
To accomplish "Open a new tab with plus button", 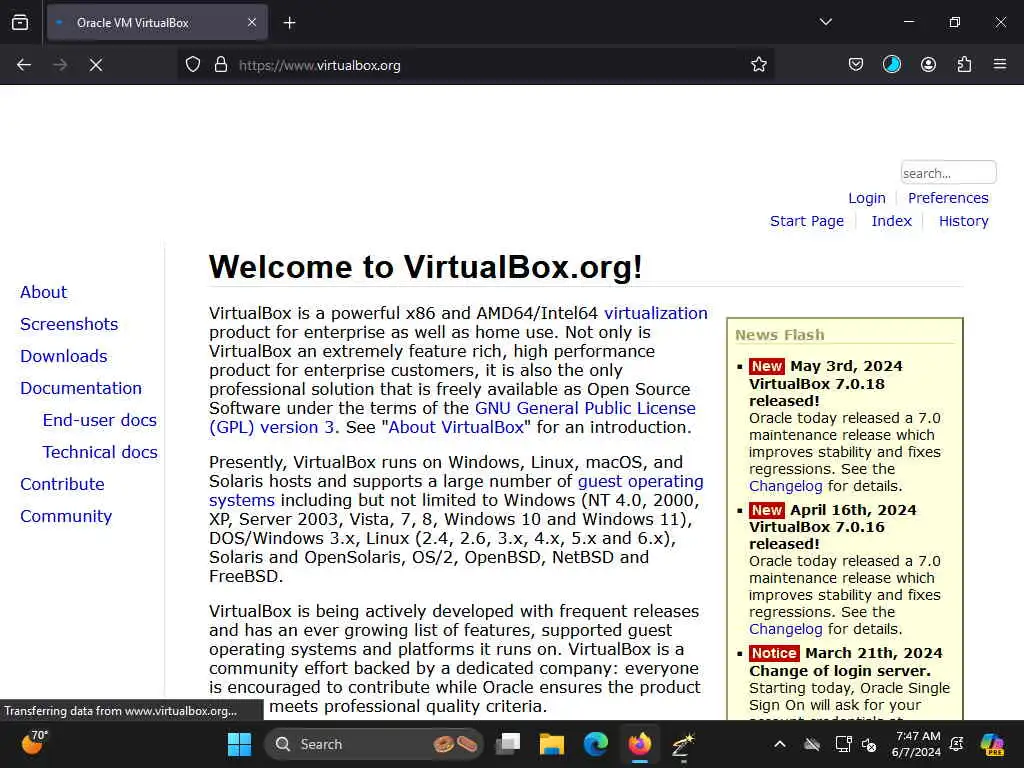I will [289, 23].
